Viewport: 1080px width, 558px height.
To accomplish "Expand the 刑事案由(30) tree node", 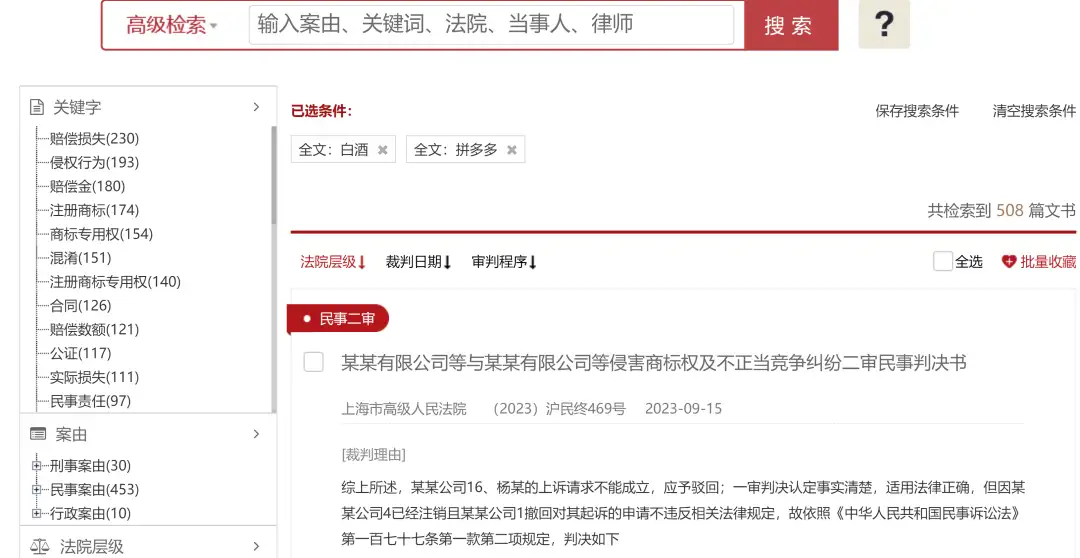I will coord(37,466).
